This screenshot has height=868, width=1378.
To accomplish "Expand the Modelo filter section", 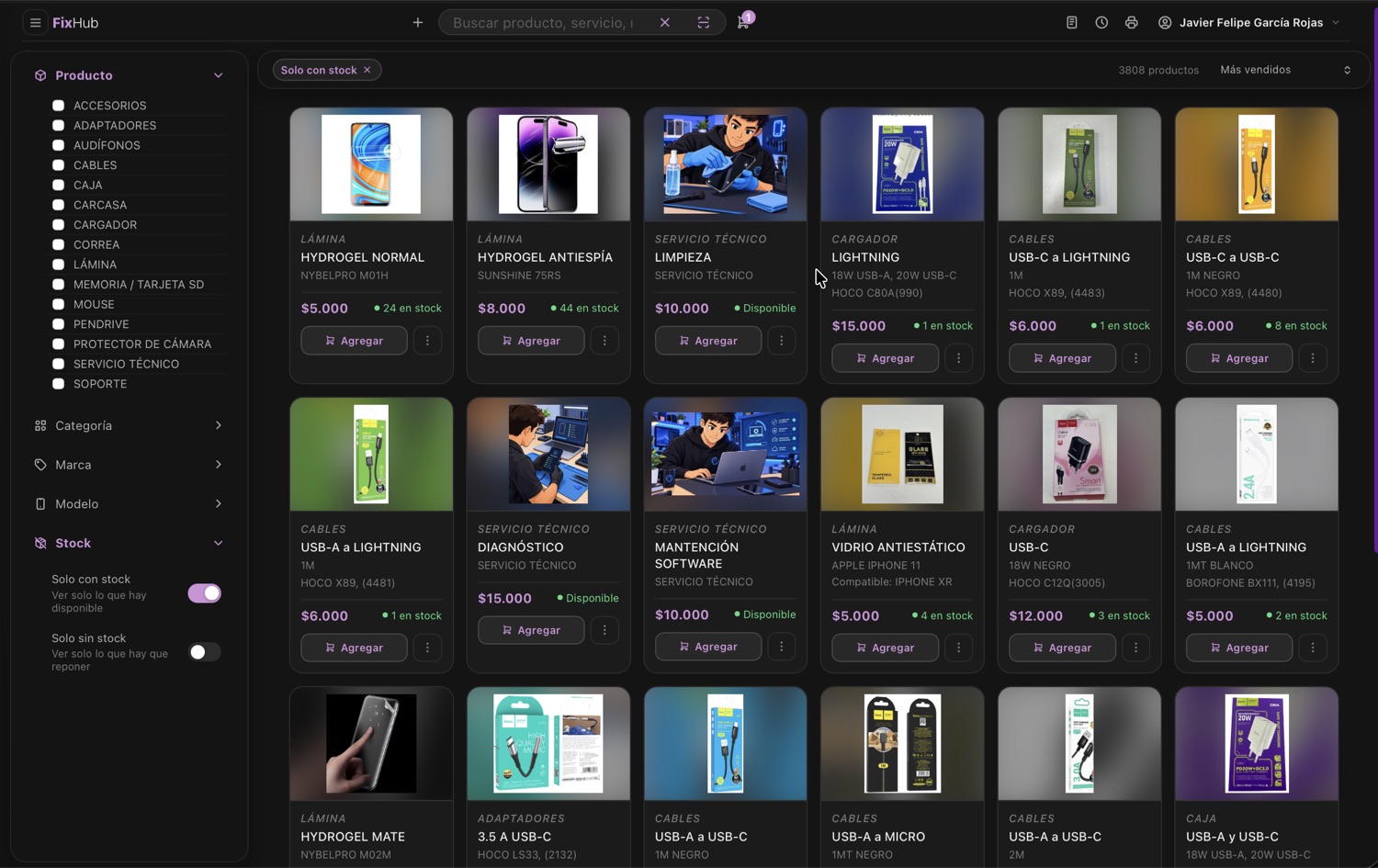I will point(129,504).
